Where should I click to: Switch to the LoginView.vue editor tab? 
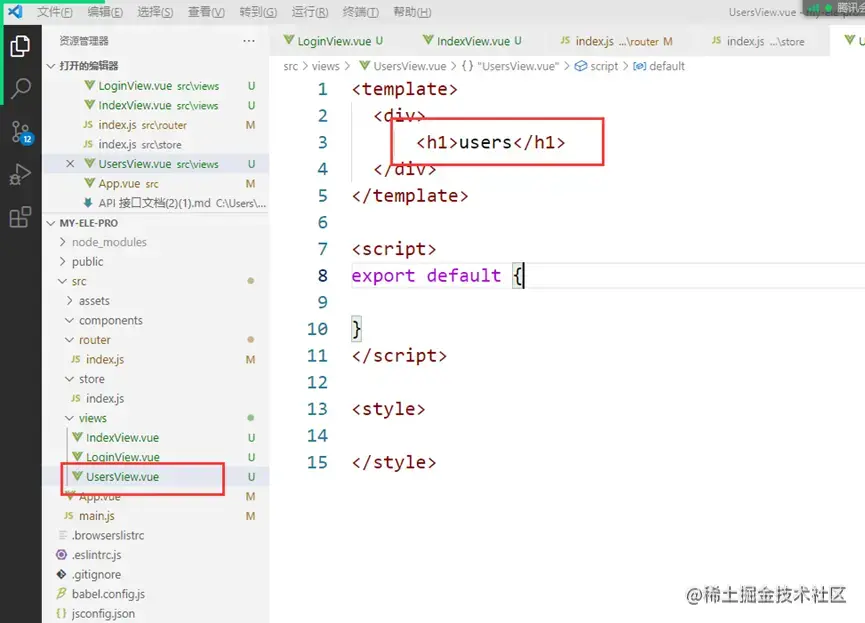click(x=334, y=41)
